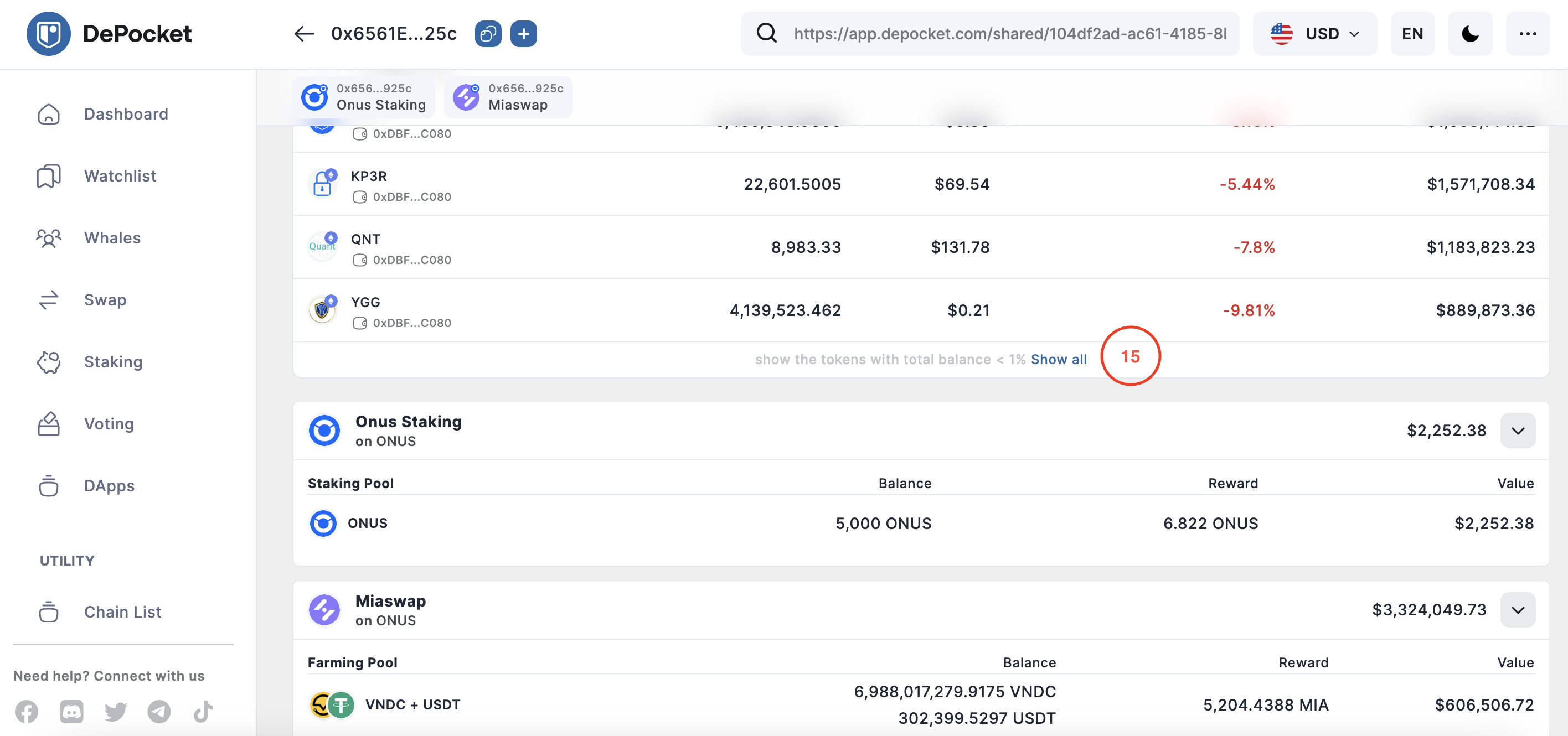Select the Onus Staking protocol chip
Screen dimensions: 1568x736
click(x=364, y=97)
